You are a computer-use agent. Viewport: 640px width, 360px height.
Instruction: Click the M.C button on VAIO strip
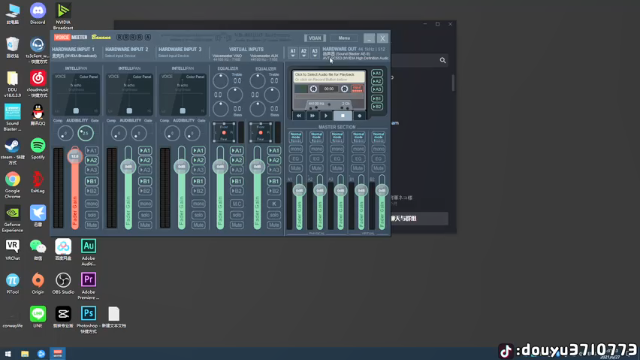point(237,203)
